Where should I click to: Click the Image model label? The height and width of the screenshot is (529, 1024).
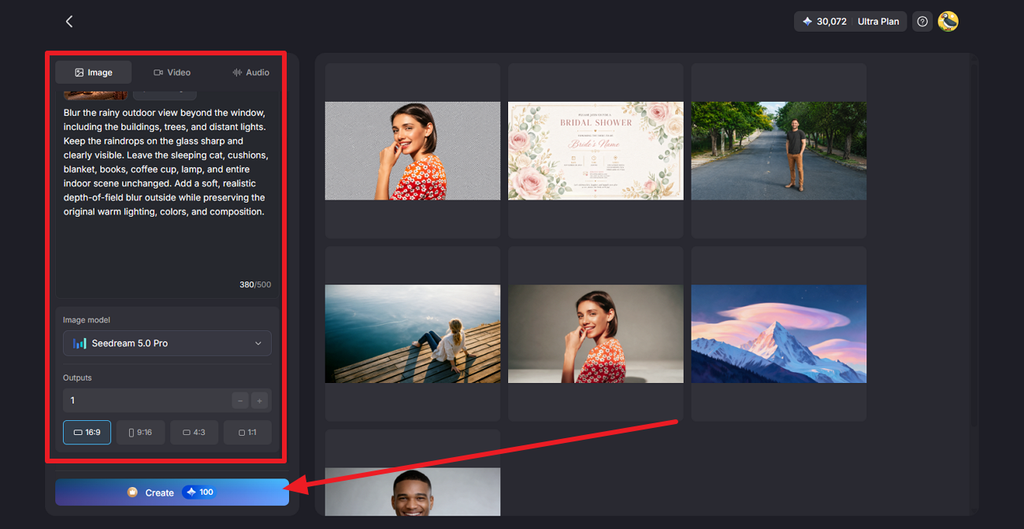coord(86,320)
